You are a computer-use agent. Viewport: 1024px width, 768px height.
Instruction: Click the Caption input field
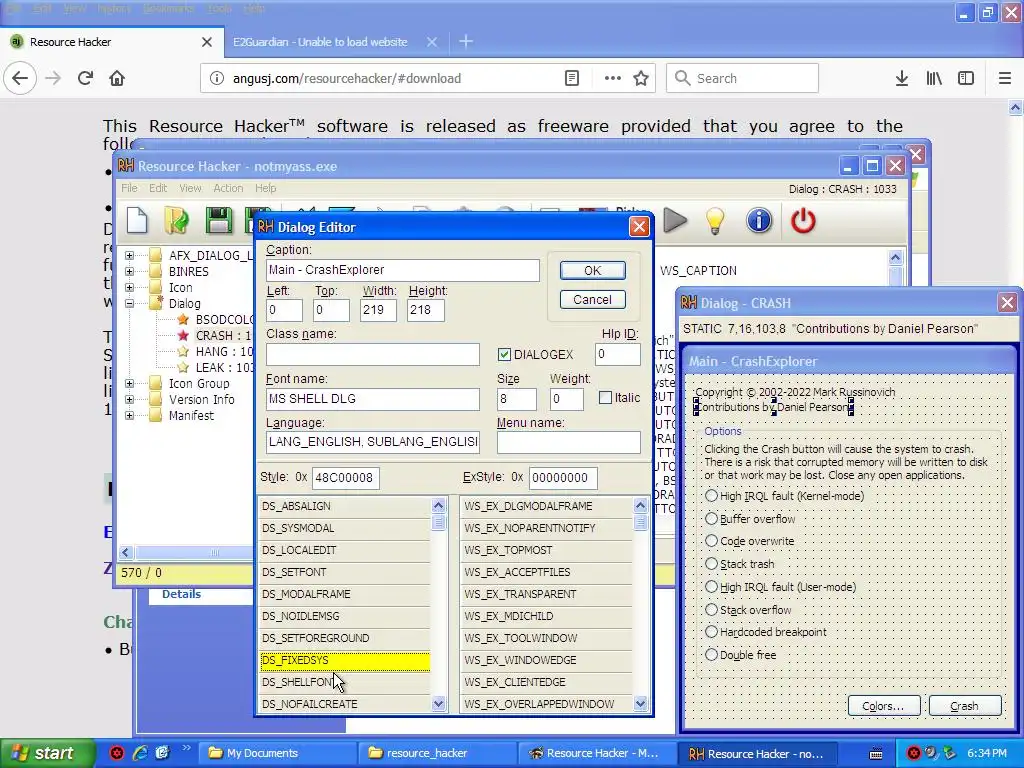(x=403, y=270)
